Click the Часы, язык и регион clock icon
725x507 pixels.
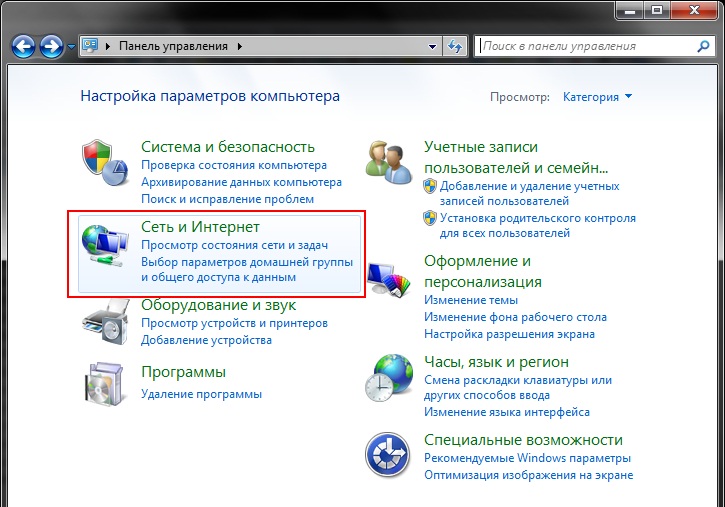(388, 377)
